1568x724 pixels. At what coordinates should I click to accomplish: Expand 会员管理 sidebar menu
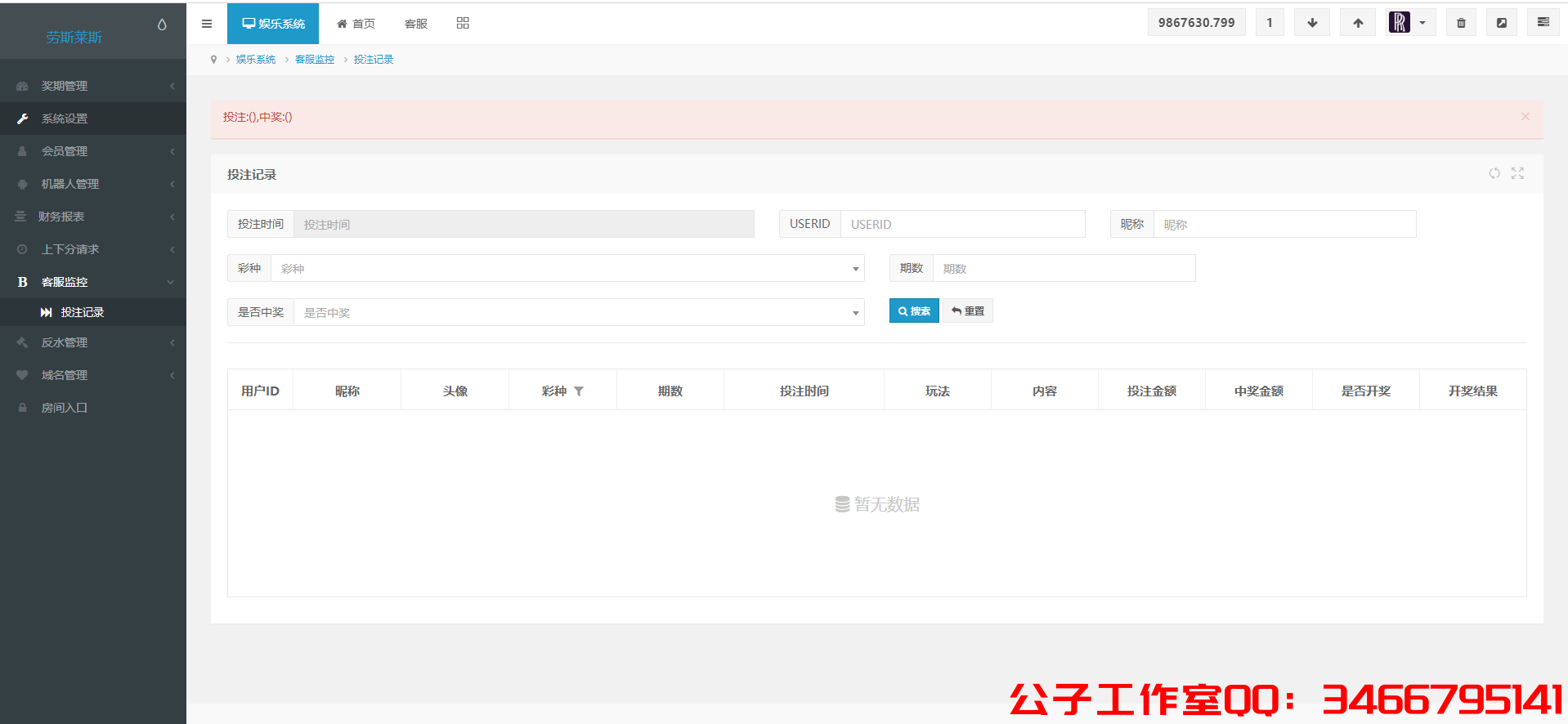tap(93, 151)
